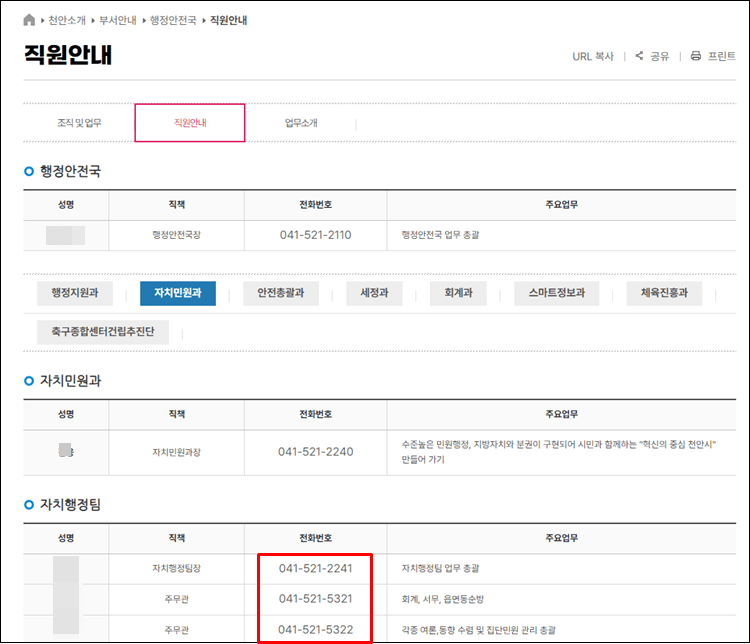750x644 pixels.
Task: Click 직원안내 in the breadcrumb trail
Action: point(229,20)
